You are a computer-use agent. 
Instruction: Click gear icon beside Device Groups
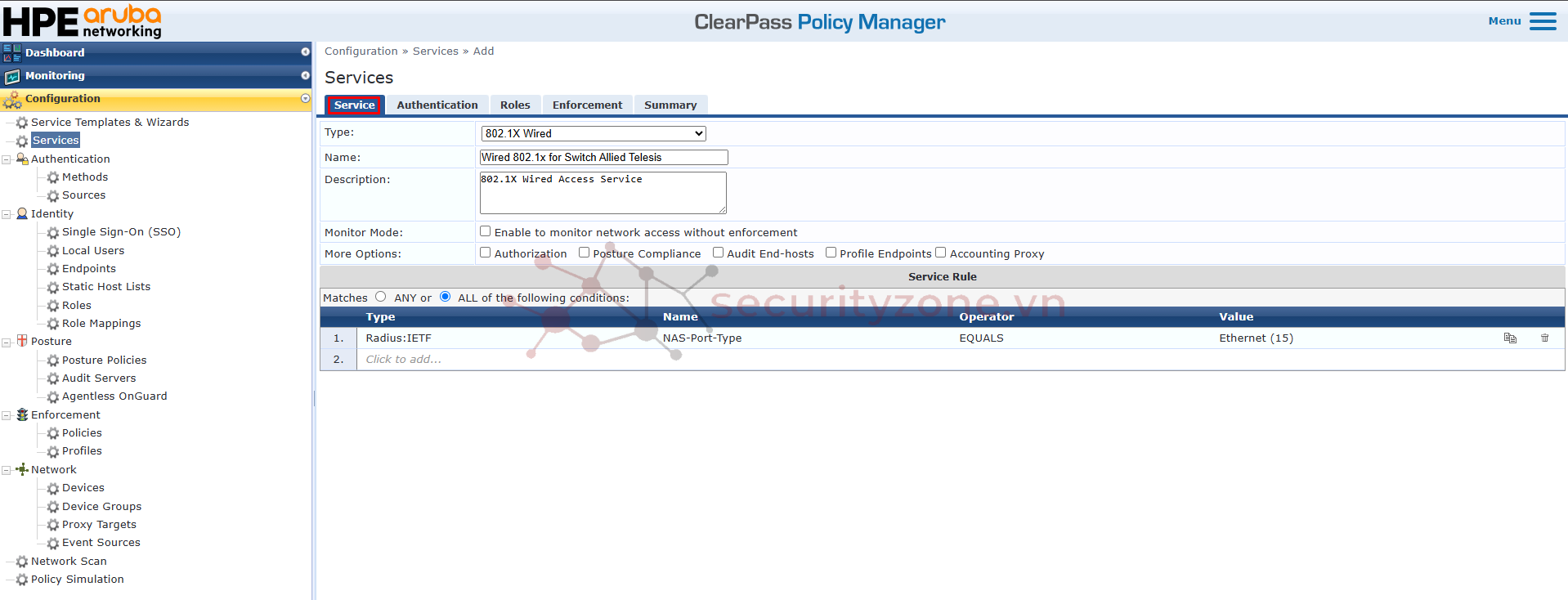point(53,507)
